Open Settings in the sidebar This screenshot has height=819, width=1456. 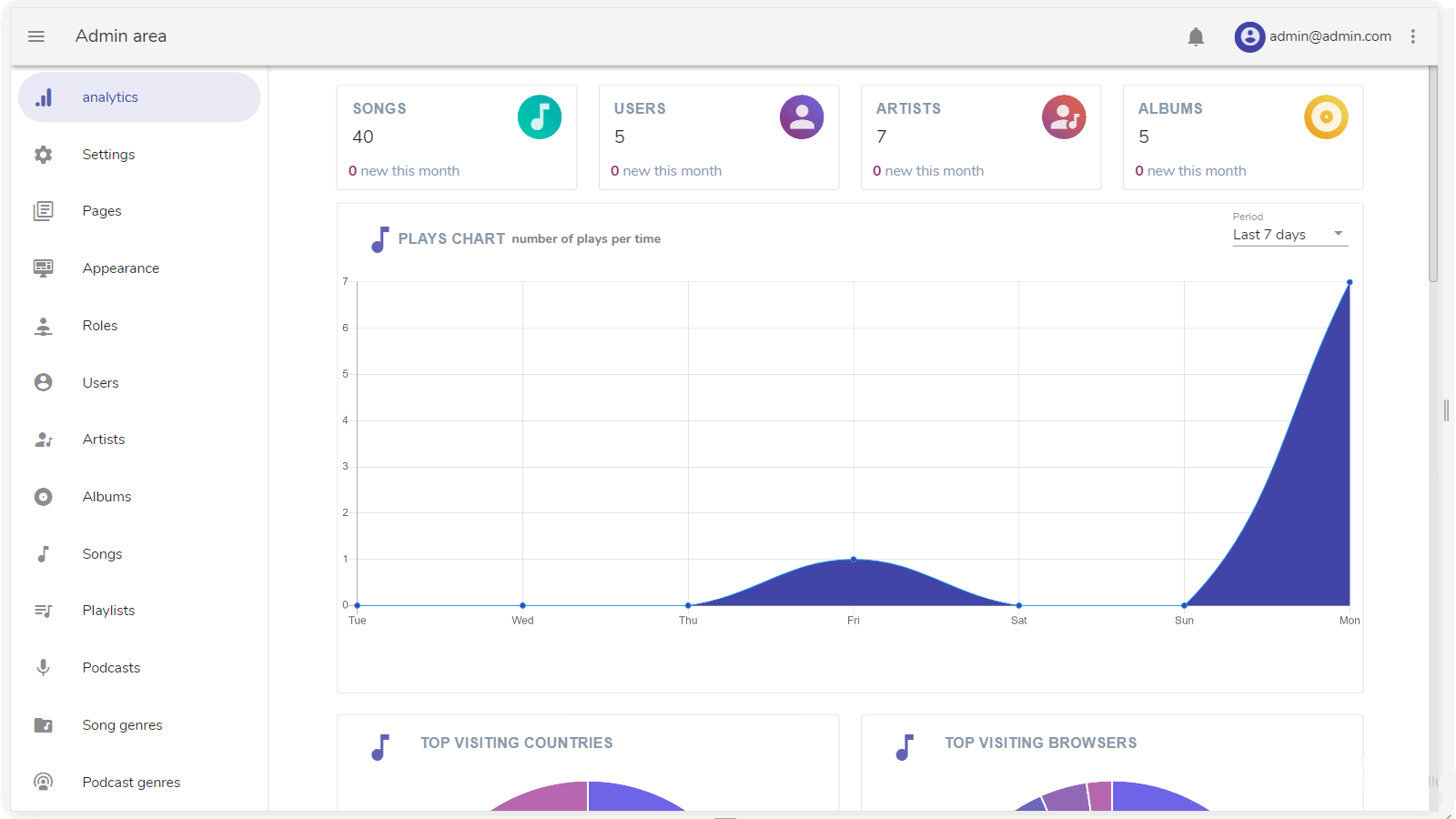tap(139, 155)
